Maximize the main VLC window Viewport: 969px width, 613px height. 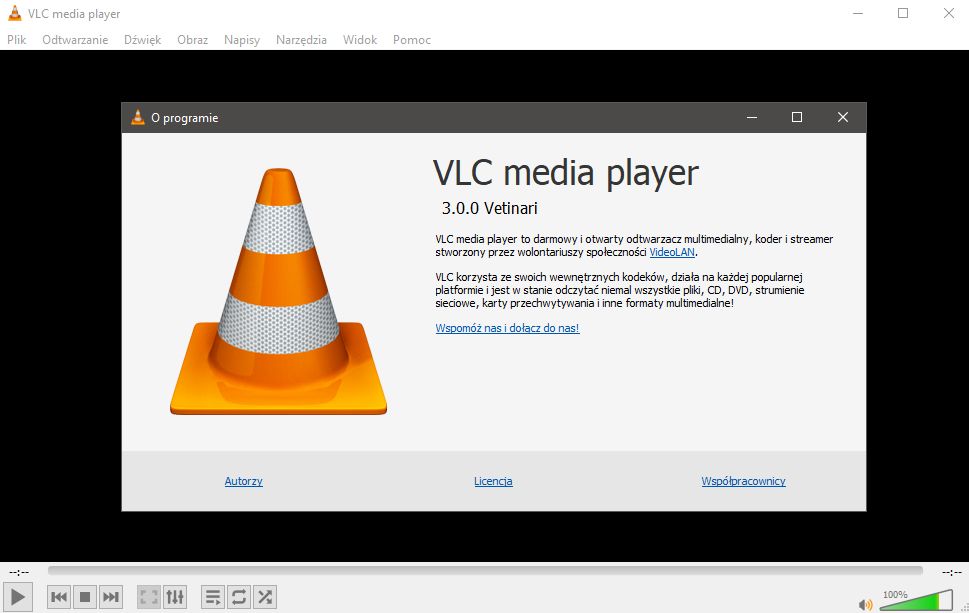[903, 13]
